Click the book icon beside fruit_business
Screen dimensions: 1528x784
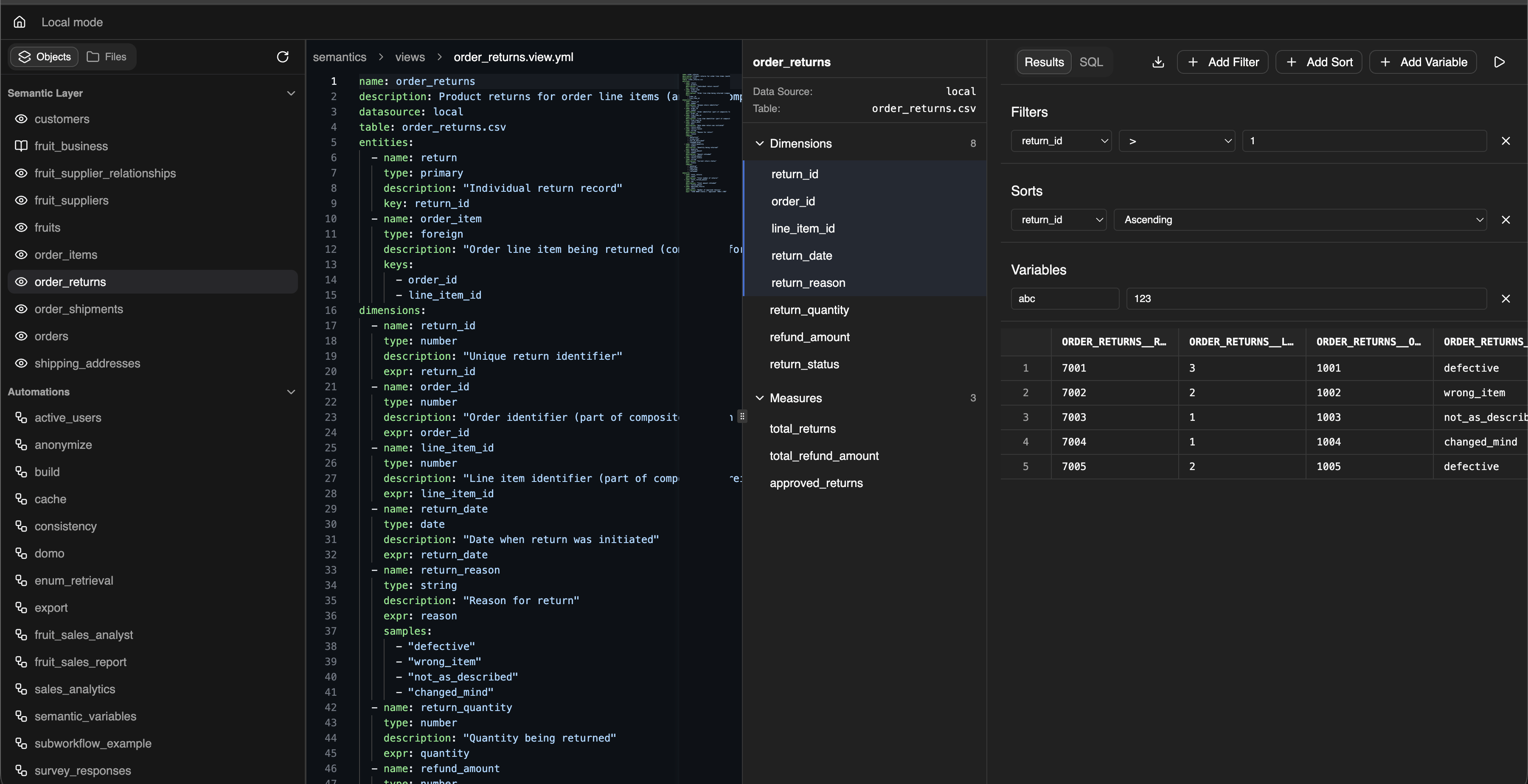pyautogui.click(x=21, y=146)
